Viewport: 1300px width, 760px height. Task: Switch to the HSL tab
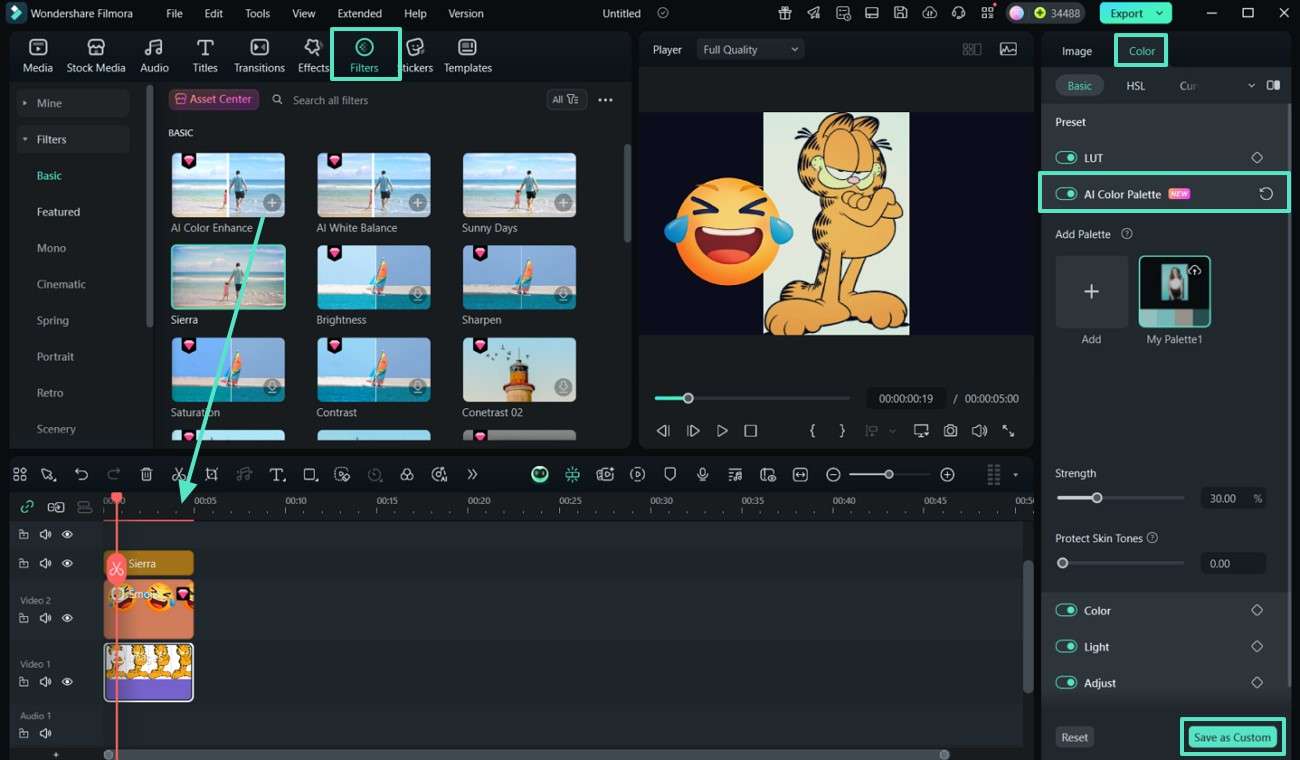[x=1135, y=86]
